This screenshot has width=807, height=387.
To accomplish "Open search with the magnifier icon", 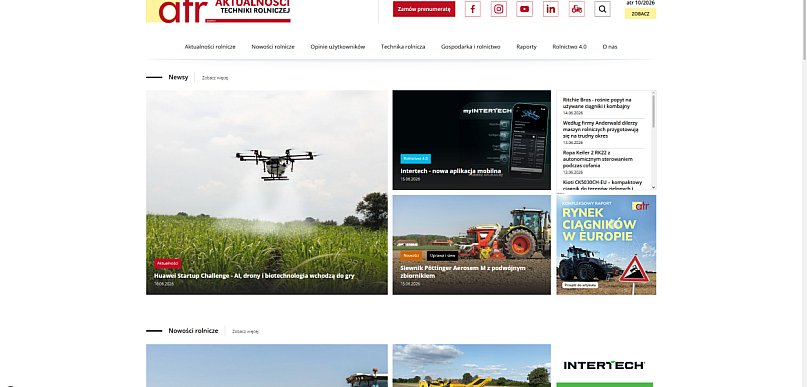I will 603,9.
